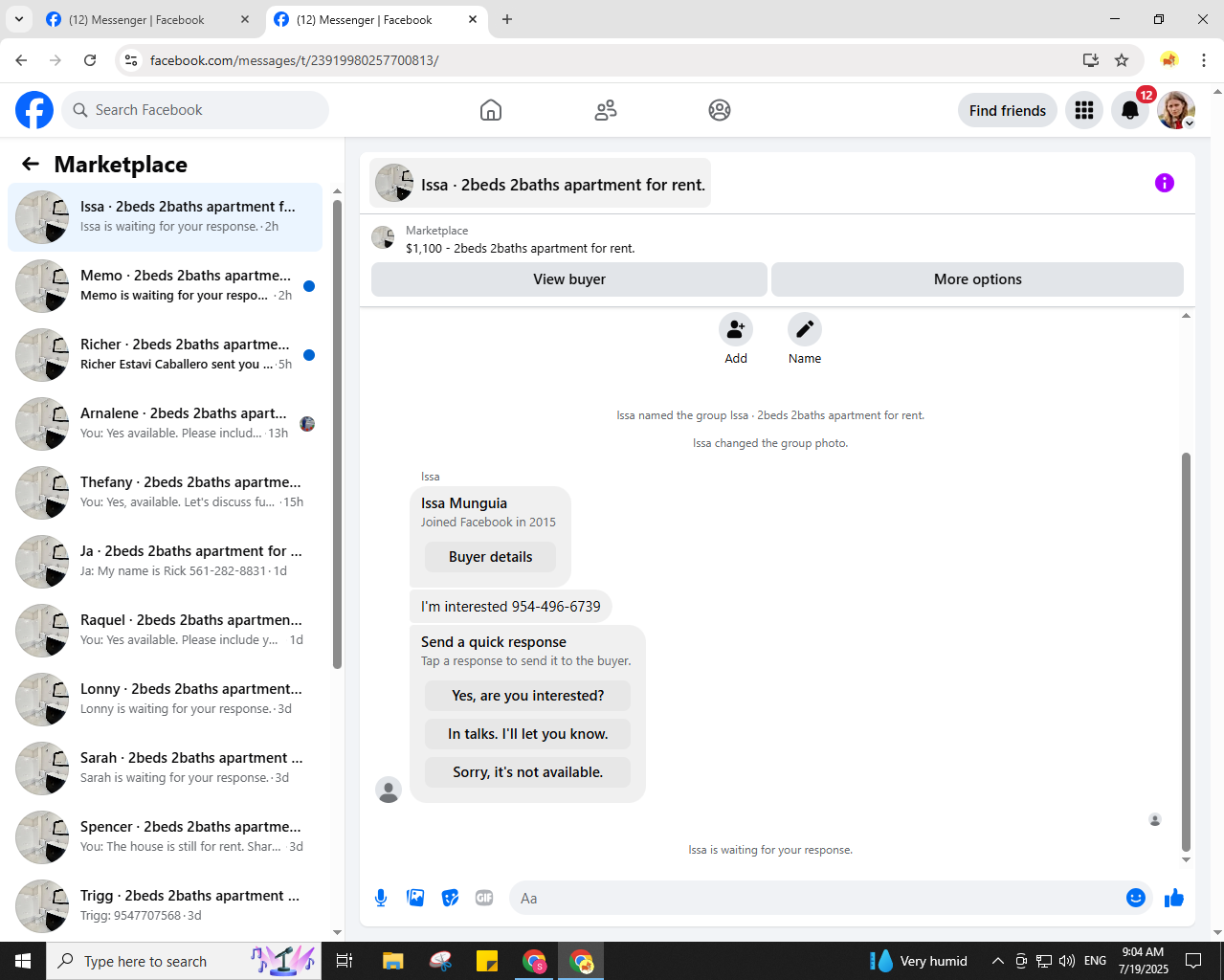Open Task View on taskbar
The height and width of the screenshot is (980, 1224).
345,961
